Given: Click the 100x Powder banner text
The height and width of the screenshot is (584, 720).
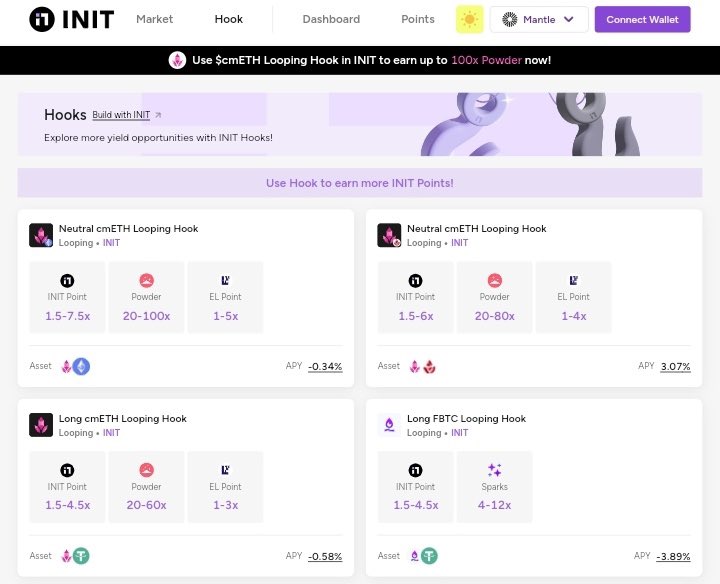Looking at the screenshot, I should pos(486,60).
